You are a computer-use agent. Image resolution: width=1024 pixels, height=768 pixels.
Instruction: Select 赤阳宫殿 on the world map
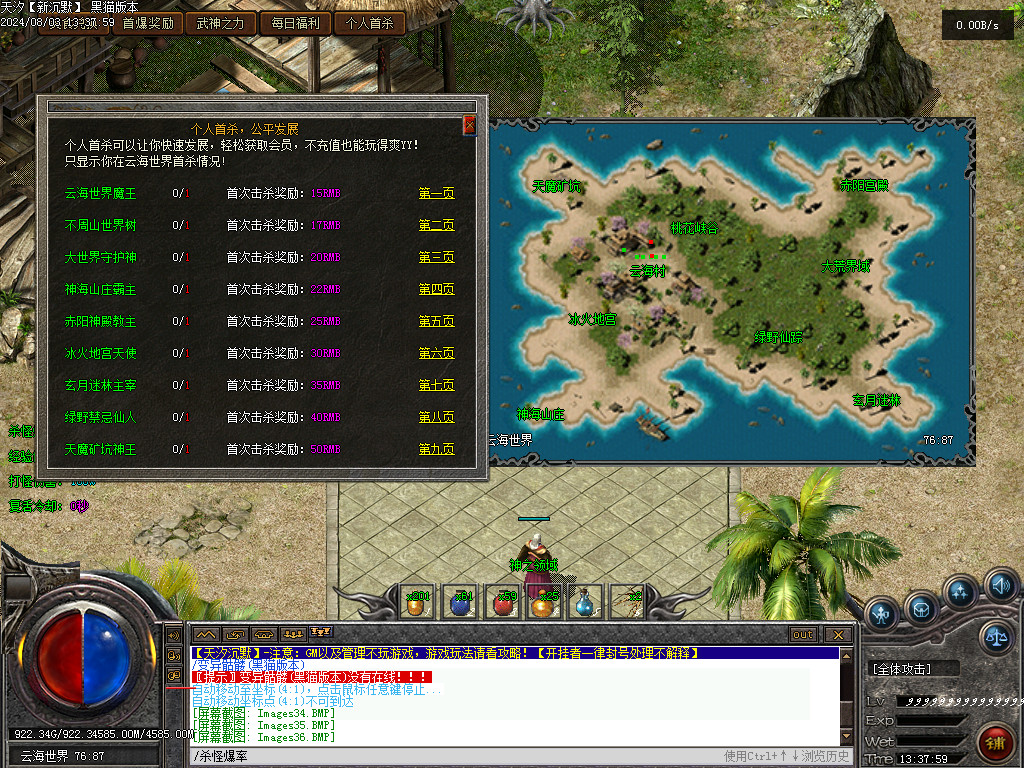(x=864, y=185)
